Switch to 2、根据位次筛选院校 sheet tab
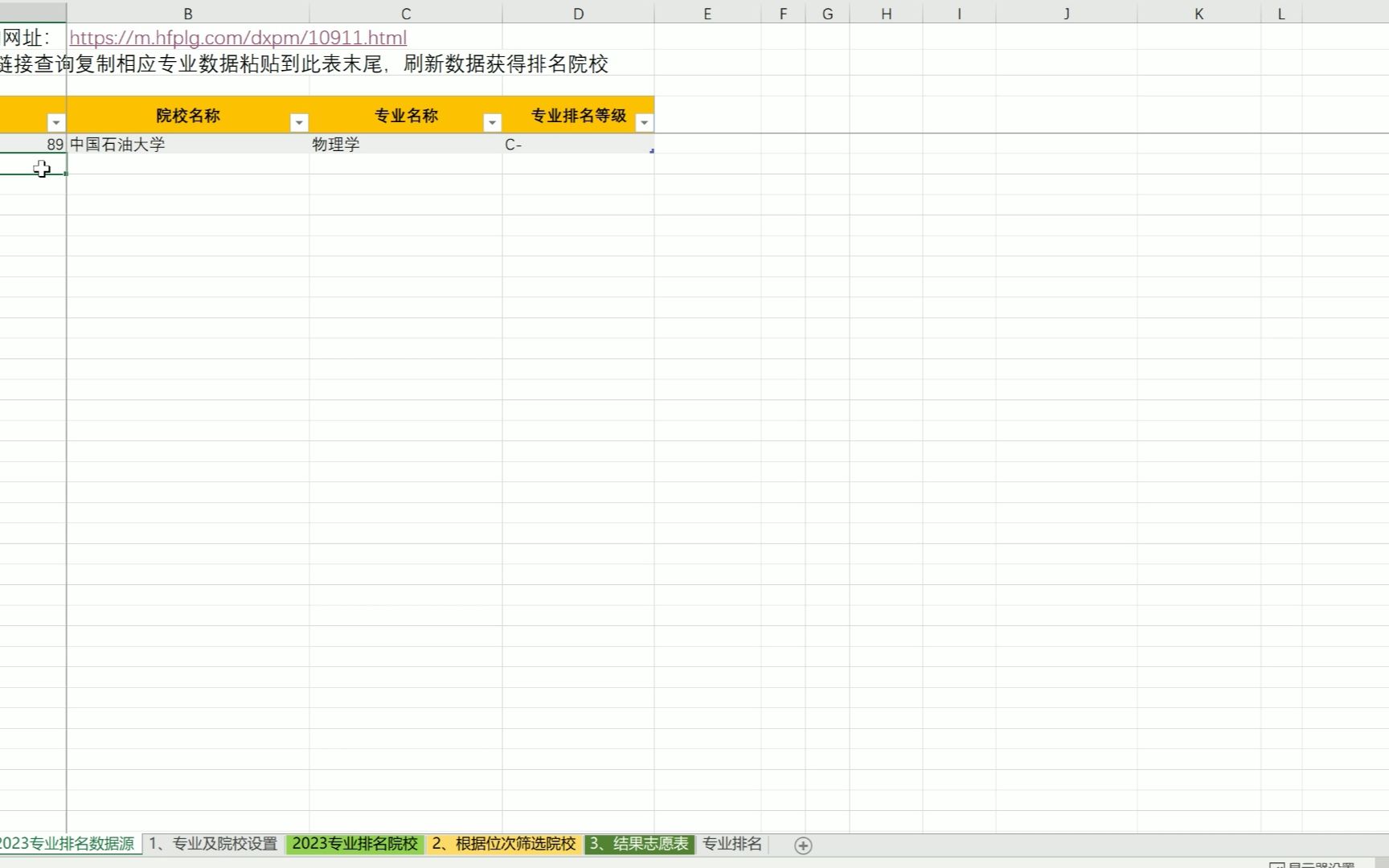 [x=504, y=845]
